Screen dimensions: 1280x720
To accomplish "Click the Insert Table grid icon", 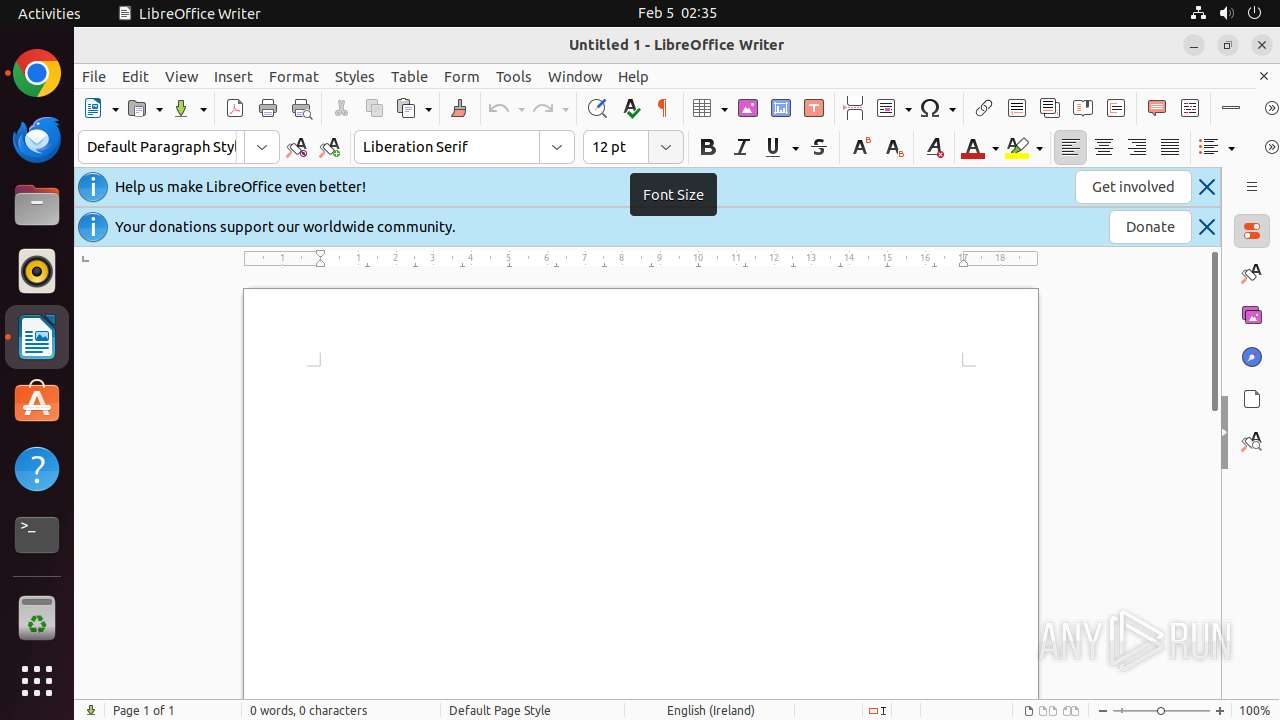I will click(702, 109).
